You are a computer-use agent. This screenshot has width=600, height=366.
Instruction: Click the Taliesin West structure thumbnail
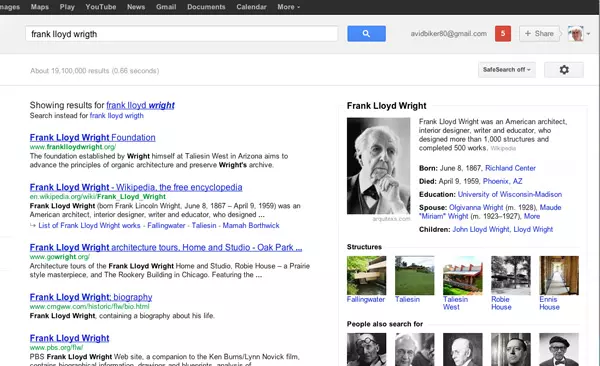(x=463, y=275)
